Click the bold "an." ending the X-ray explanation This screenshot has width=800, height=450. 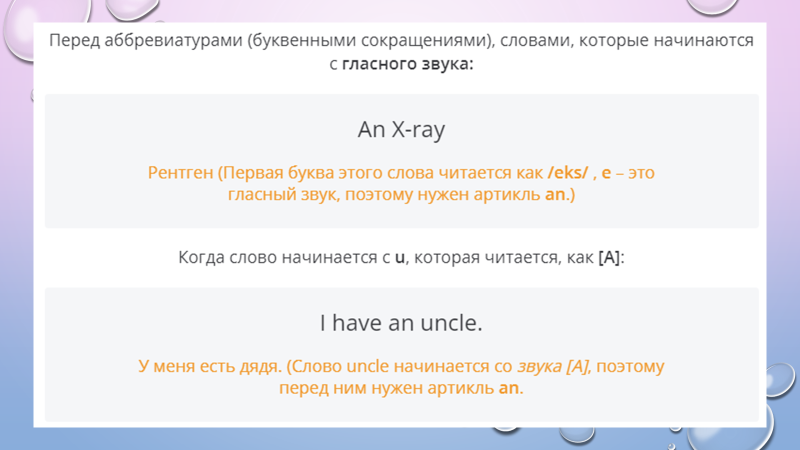click(x=560, y=196)
